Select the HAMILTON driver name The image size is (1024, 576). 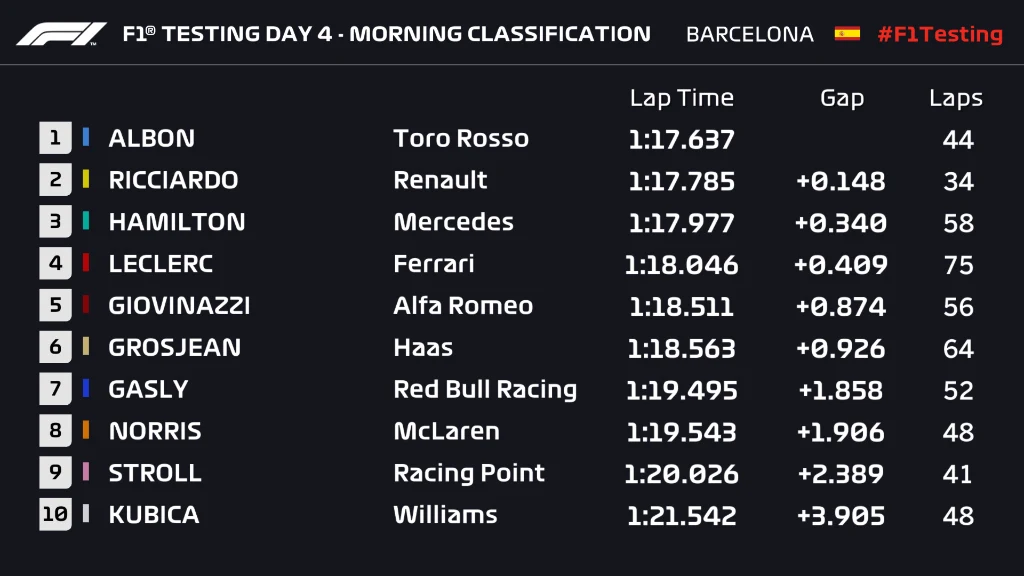[176, 222]
